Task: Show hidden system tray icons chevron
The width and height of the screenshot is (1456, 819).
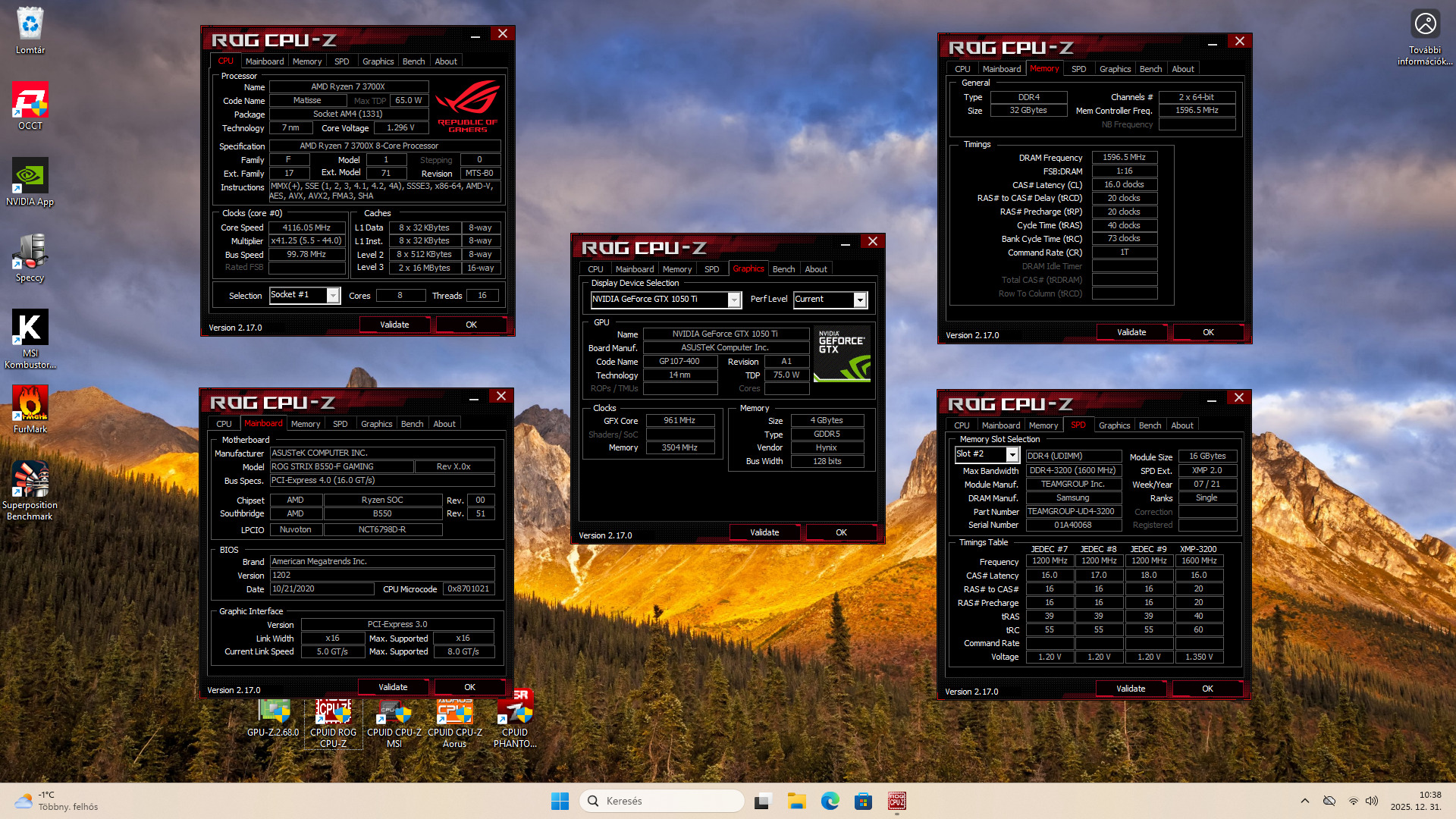Action: point(1304,801)
